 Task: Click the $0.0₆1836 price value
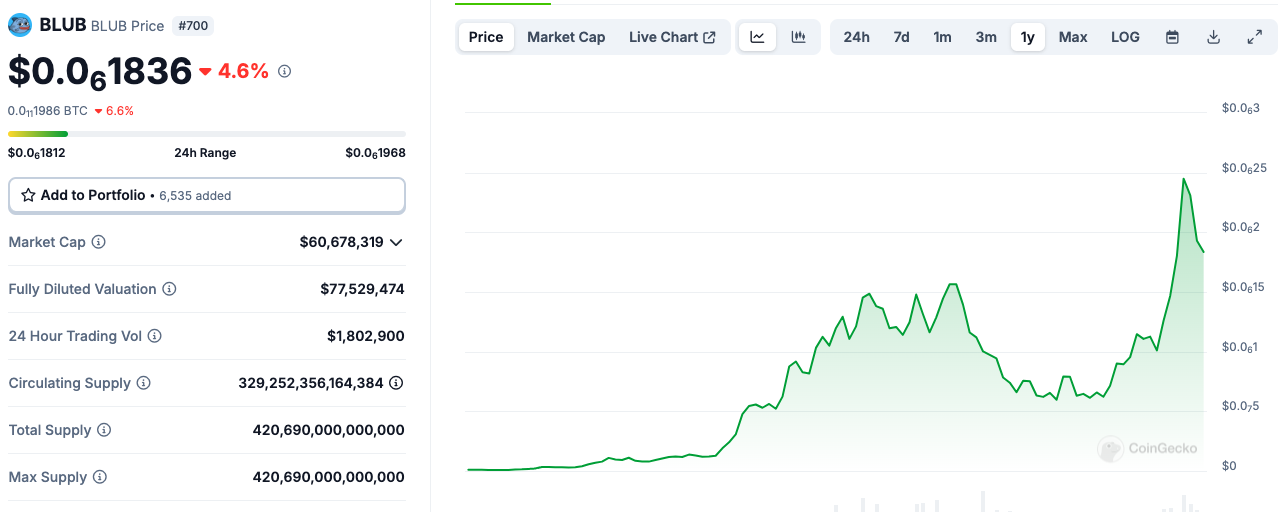click(x=100, y=72)
